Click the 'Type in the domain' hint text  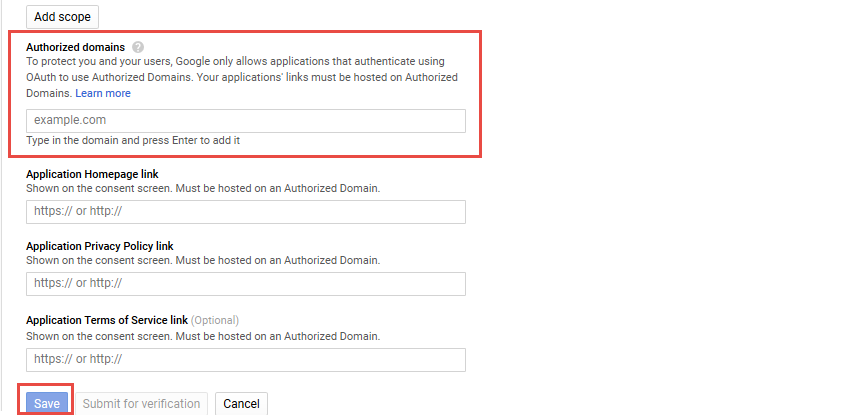(x=133, y=140)
